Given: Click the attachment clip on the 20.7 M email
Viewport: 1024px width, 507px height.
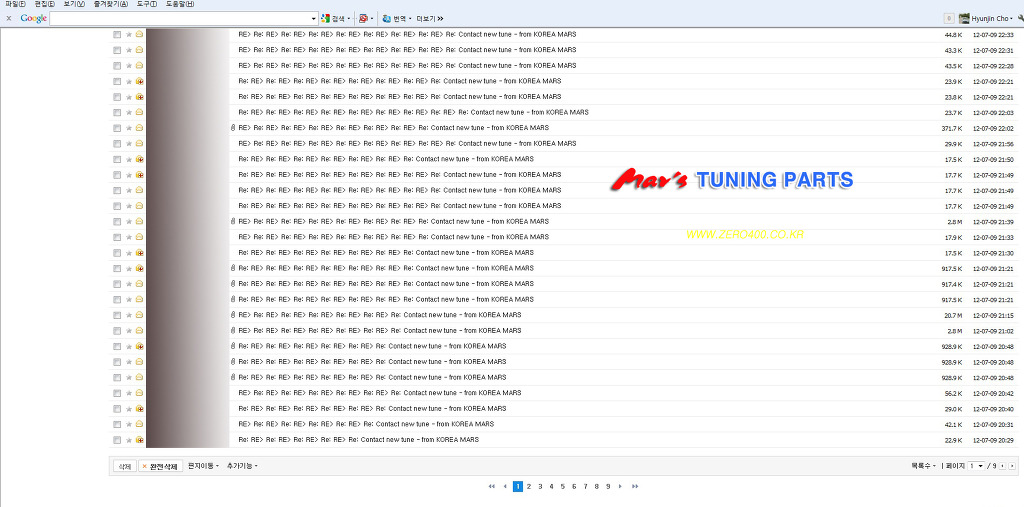Looking at the screenshot, I should click(x=233, y=315).
